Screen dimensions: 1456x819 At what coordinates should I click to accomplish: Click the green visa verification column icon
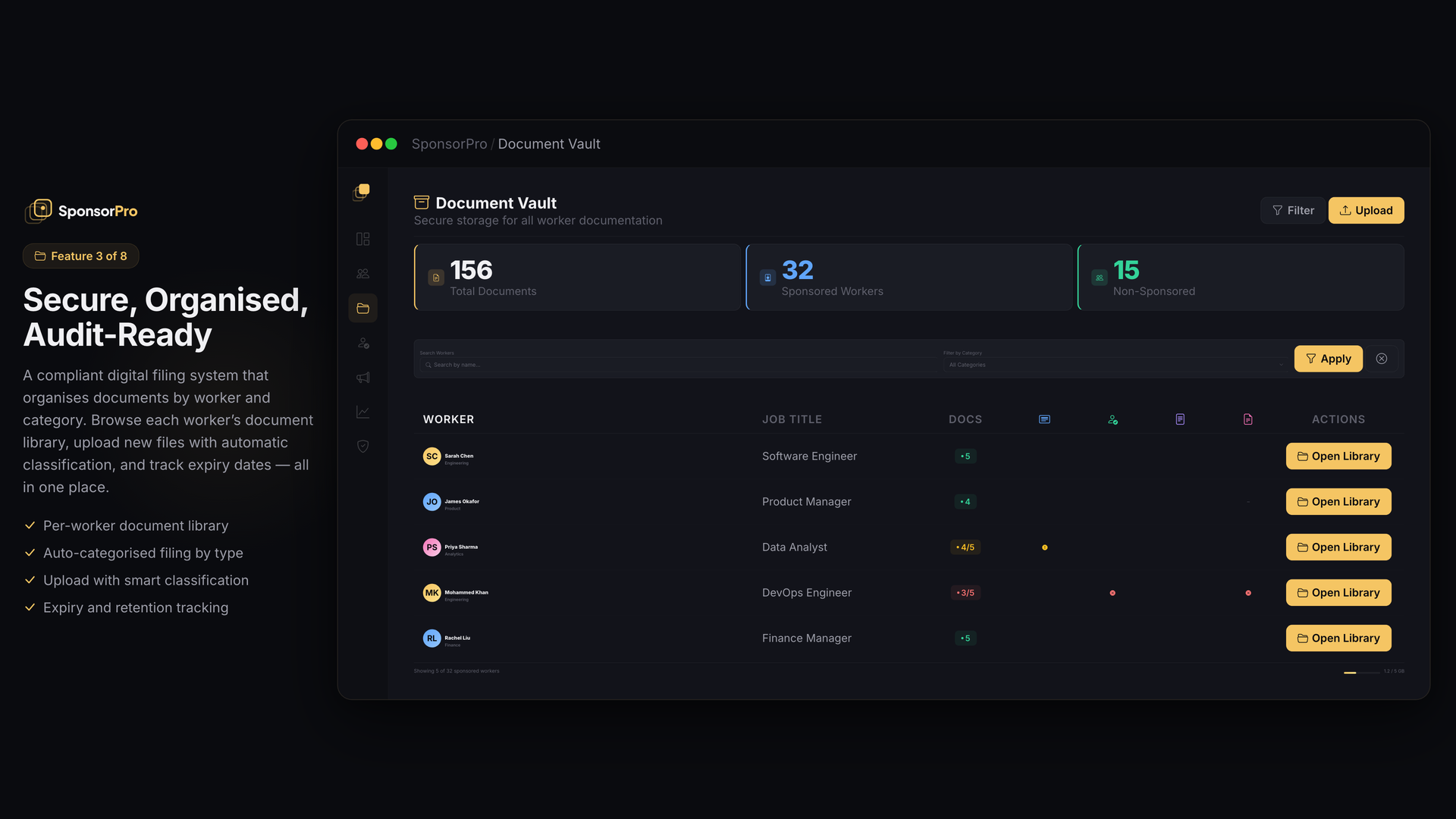[1112, 419]
